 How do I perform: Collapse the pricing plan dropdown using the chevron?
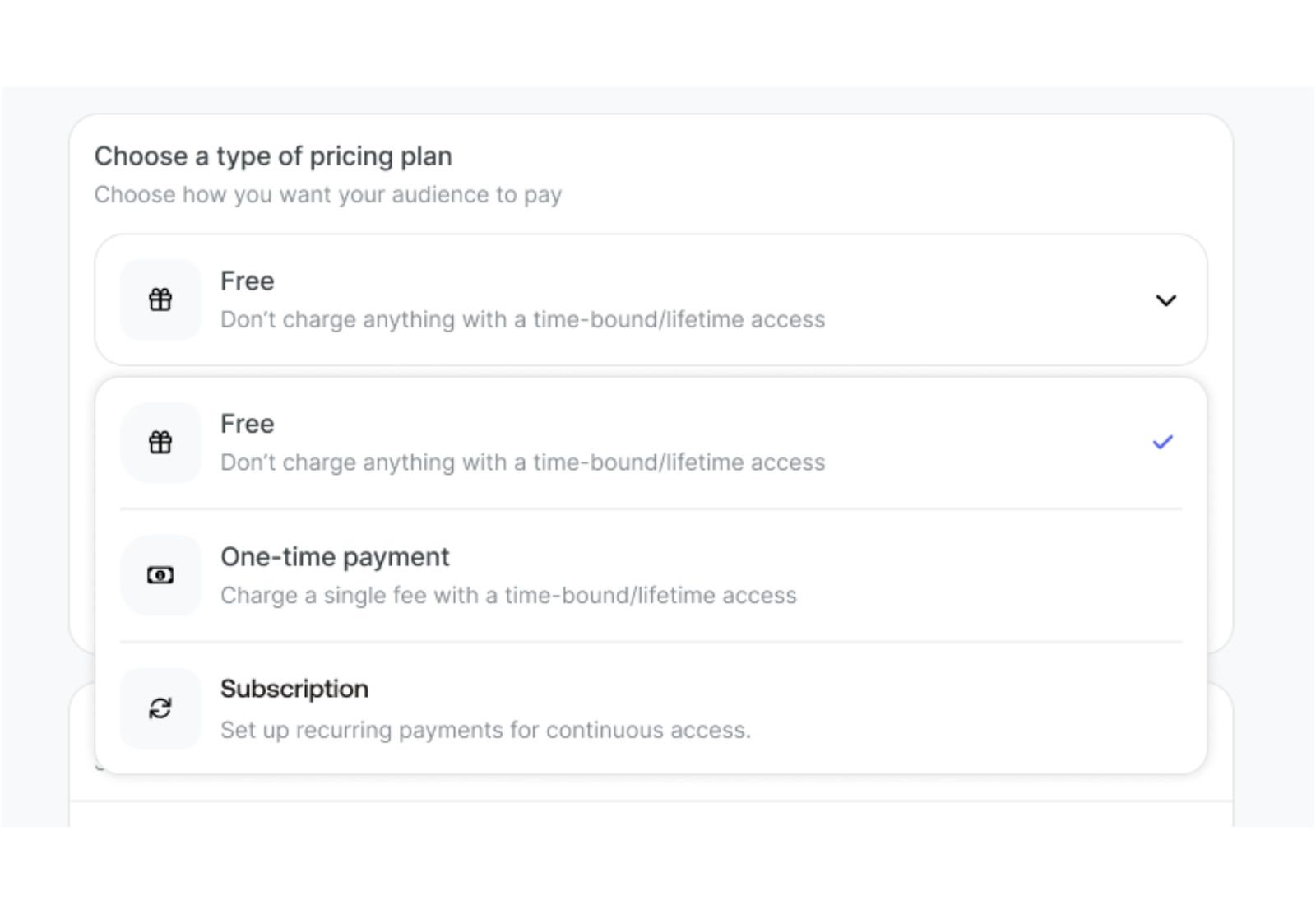coord(1165,300)
